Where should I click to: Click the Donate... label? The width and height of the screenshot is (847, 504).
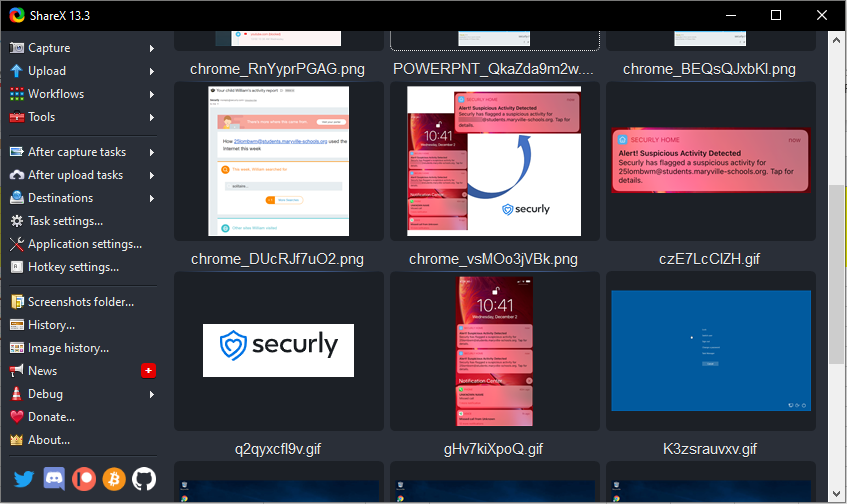51,417
